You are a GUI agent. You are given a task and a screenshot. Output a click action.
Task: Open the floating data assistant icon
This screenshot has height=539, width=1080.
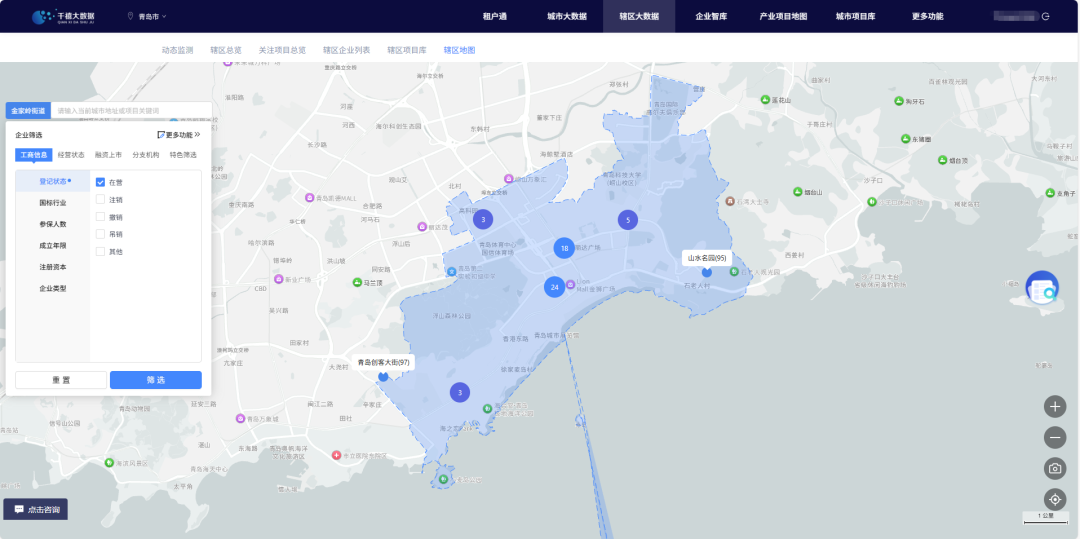click(1042, 288)
